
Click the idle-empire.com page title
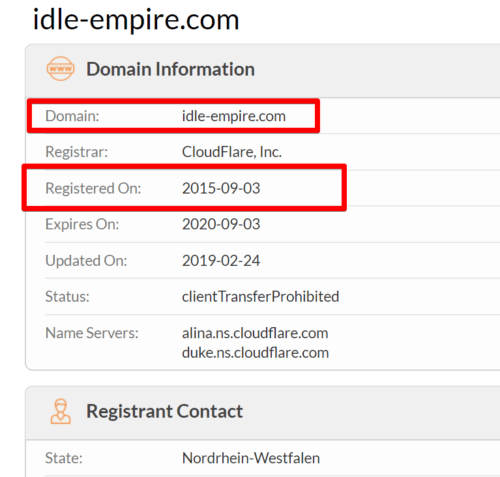pyautogui.click(x=136, y=20)
